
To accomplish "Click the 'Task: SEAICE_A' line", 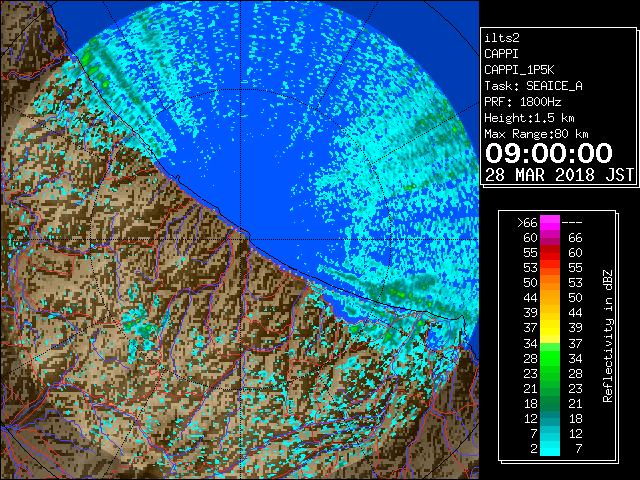I will point(533,86).
